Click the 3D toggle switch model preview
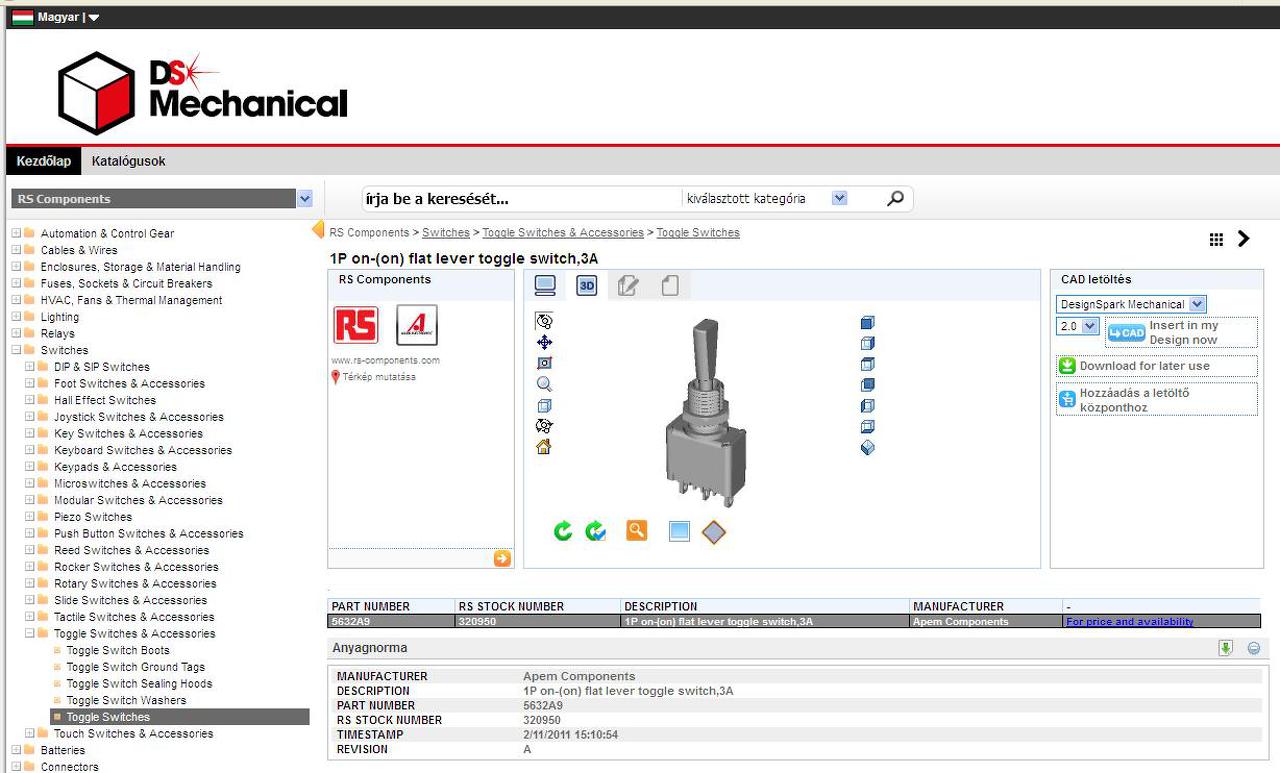Image resolution: width=1280 pixels, height=773 pixels. tap(705, 412)
